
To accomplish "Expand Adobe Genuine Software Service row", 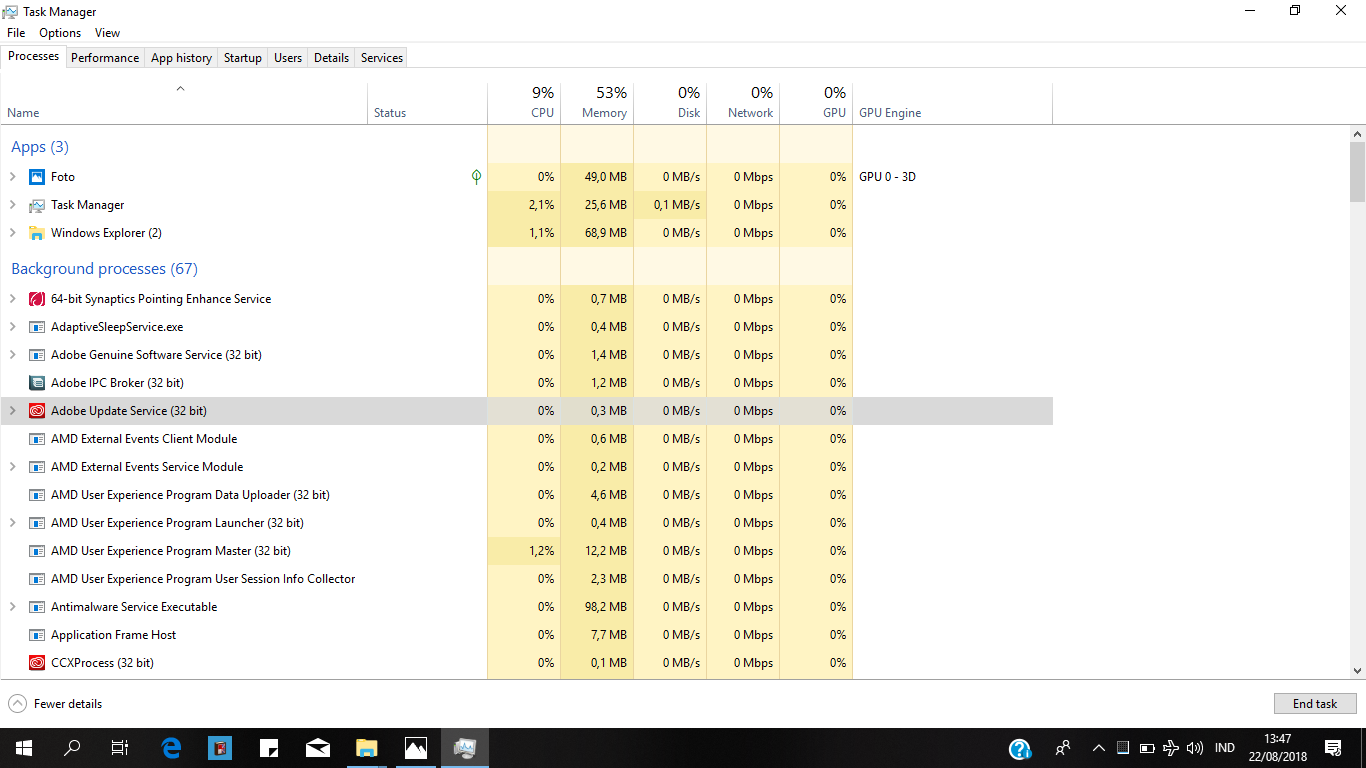I will 13,355.
